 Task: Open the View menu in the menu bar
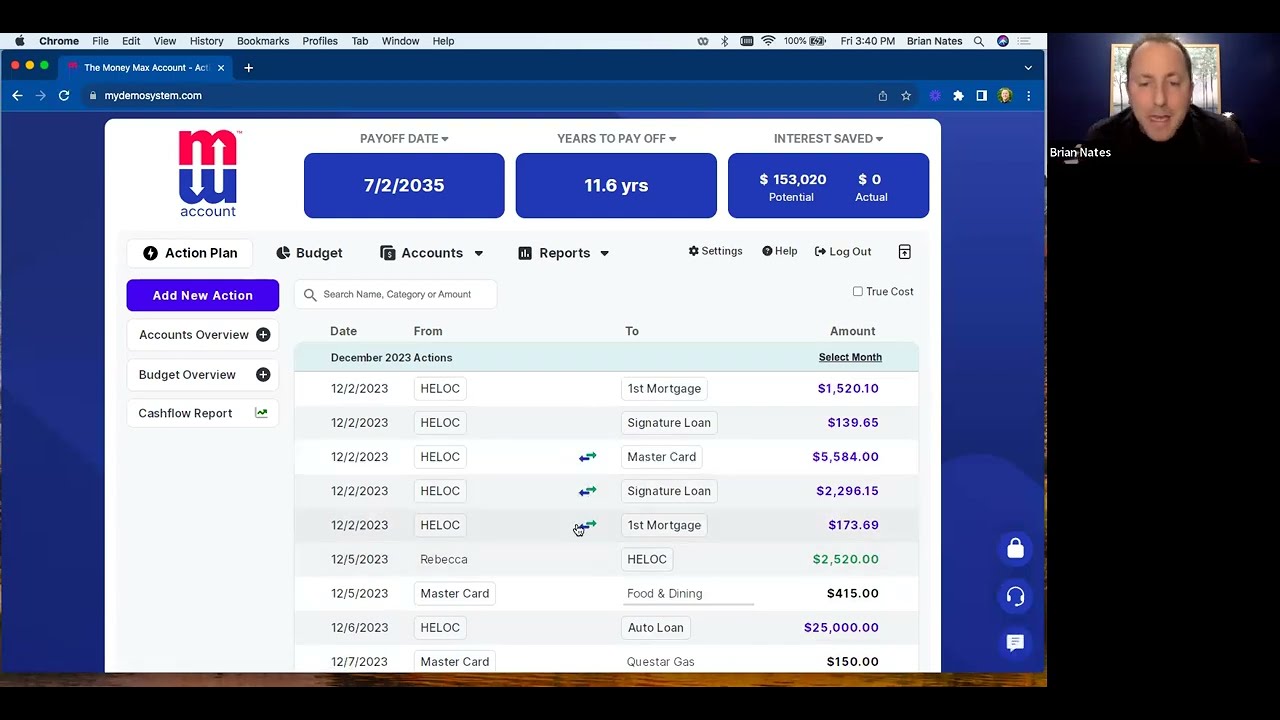tap(165, 41)
